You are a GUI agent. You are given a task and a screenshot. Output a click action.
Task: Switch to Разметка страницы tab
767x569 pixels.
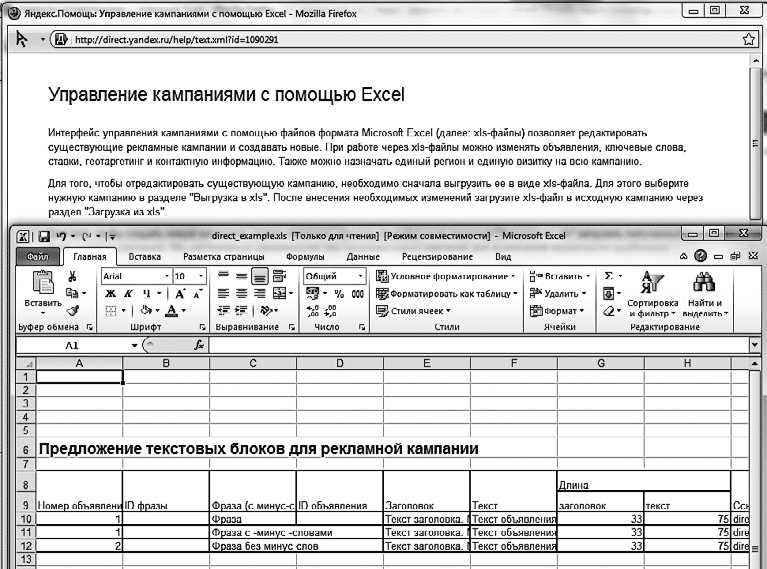(224, 257)
